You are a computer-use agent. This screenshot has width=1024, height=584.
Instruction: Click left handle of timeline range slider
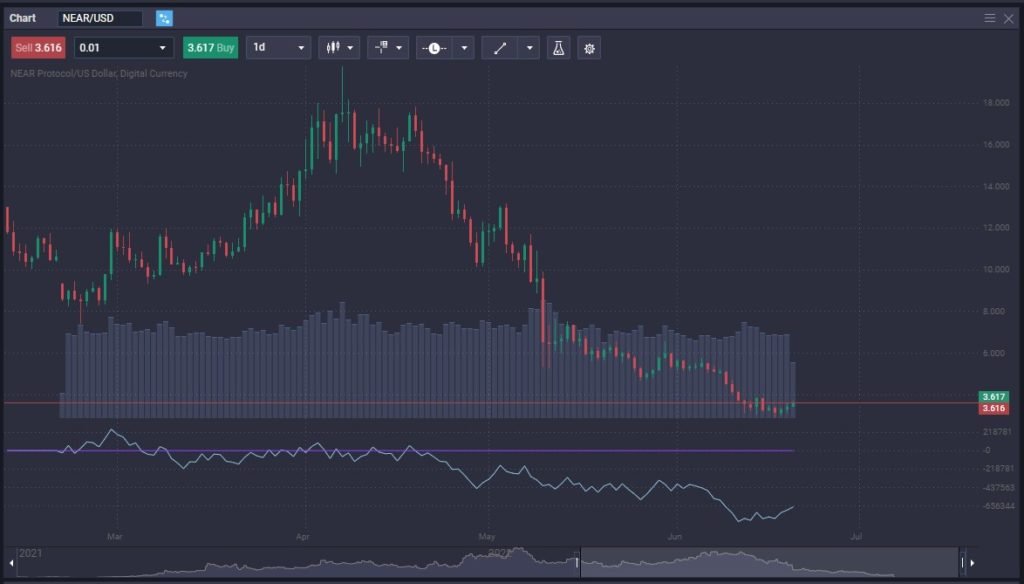coord(578,562)
